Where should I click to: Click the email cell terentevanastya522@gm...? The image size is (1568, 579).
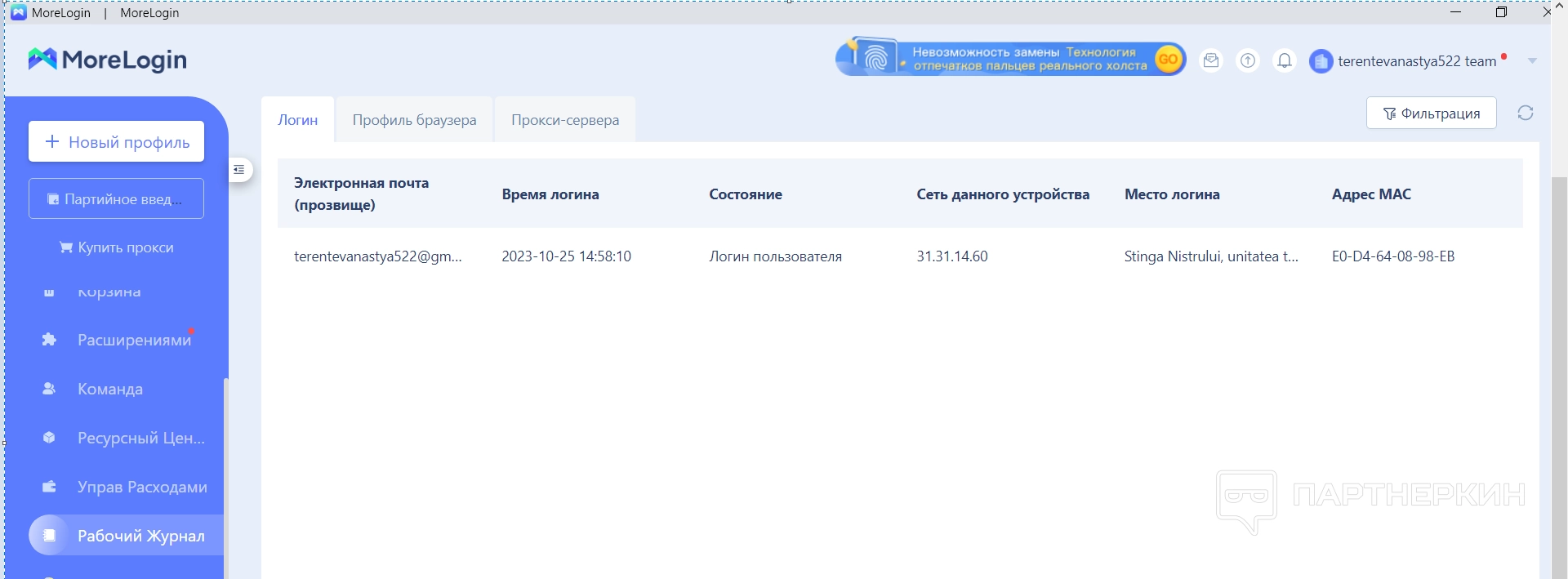click(378, 256)
